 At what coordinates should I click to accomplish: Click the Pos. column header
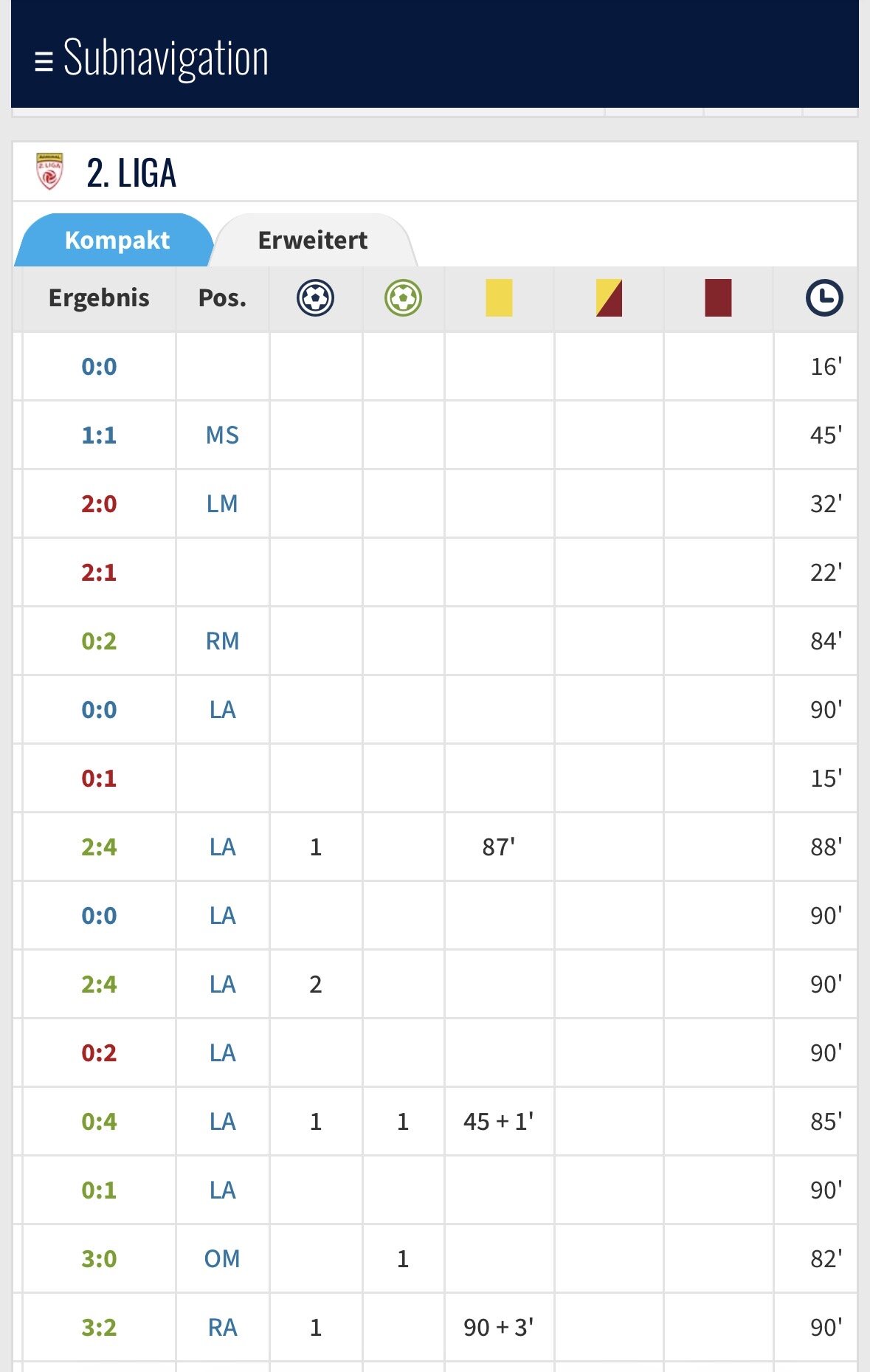click(222, 298)
